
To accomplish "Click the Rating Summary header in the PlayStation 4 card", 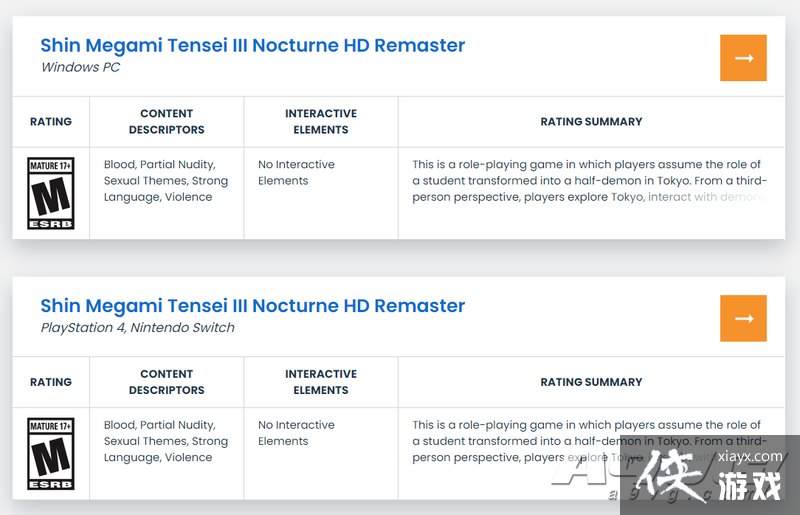I will tap(591, 382).
